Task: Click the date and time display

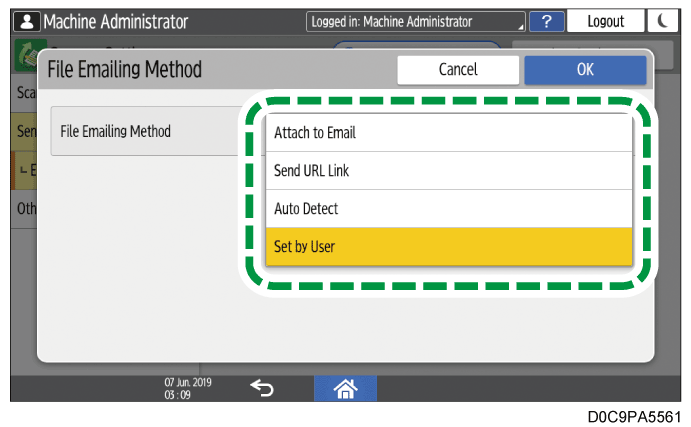Action: click(x=183, y=389)
